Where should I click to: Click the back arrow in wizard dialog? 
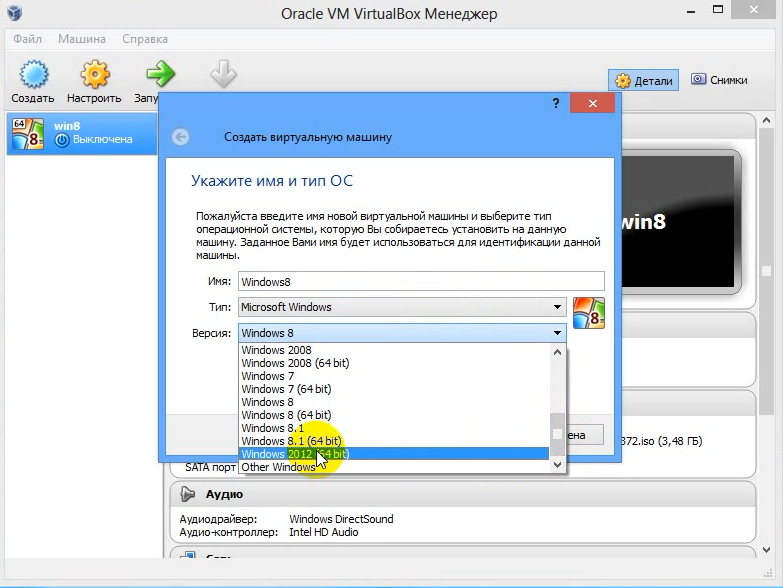tap(181, 137)
